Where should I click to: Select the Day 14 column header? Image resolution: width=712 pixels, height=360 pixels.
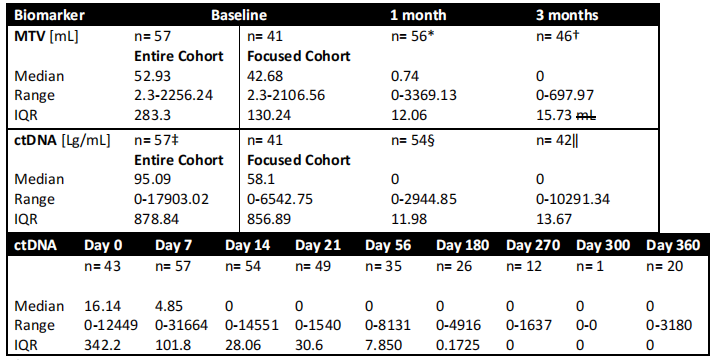point(247,246)
